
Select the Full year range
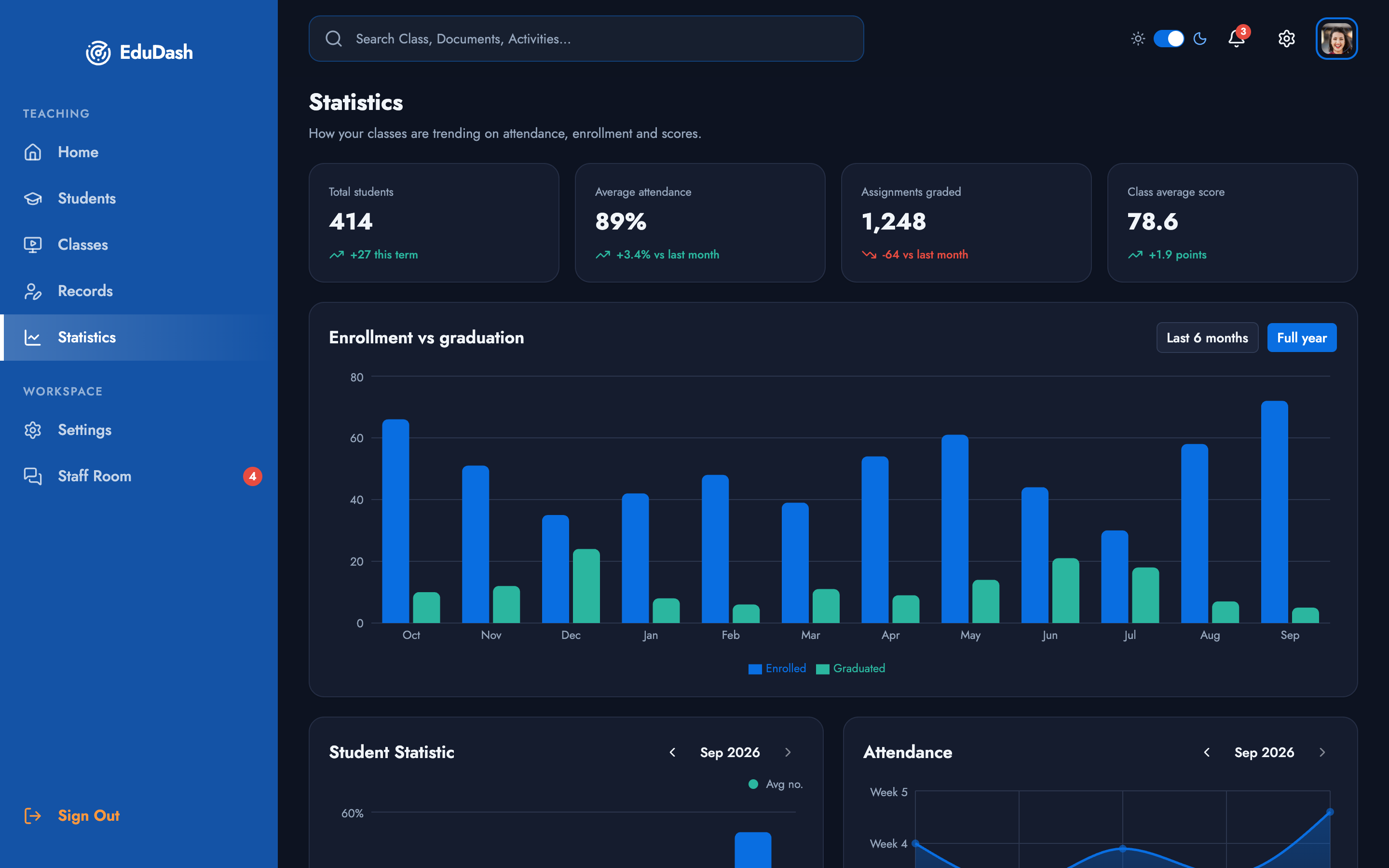click(x=1302, y=338)
